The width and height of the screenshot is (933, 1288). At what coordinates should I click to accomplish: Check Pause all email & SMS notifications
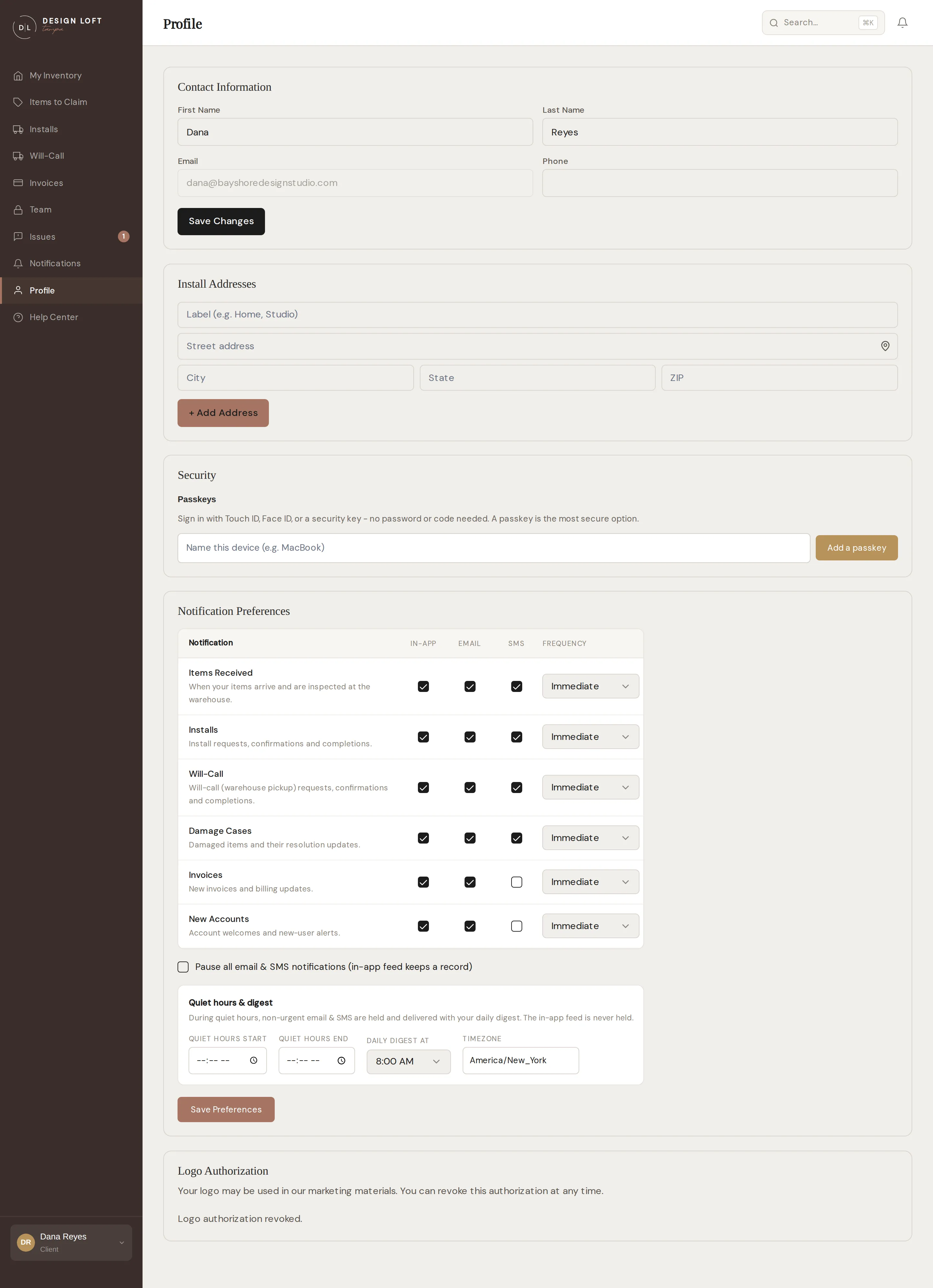tap(183, 967)
